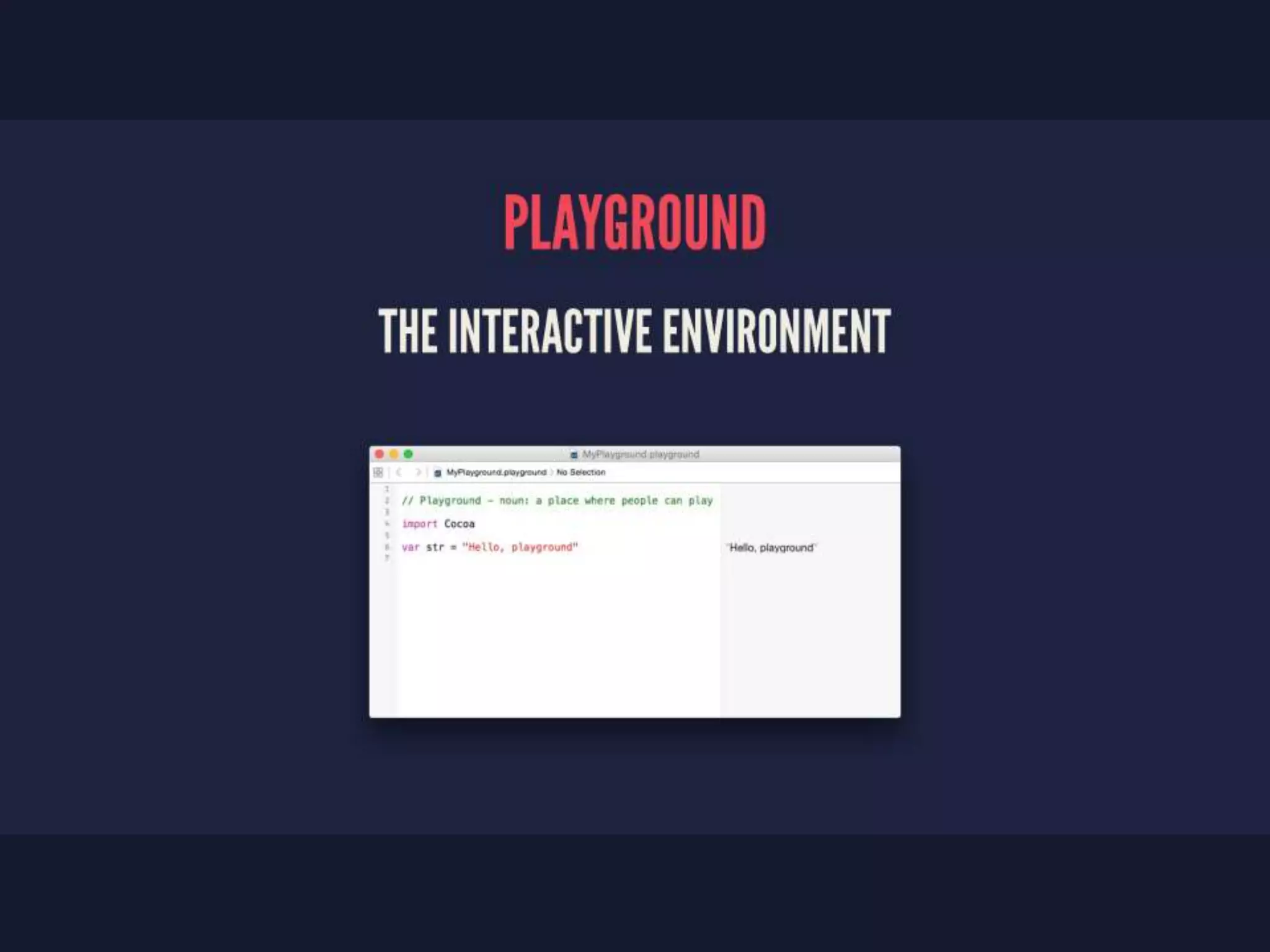
Task: Click empty area of the code editor
Action: coord(557,638)
